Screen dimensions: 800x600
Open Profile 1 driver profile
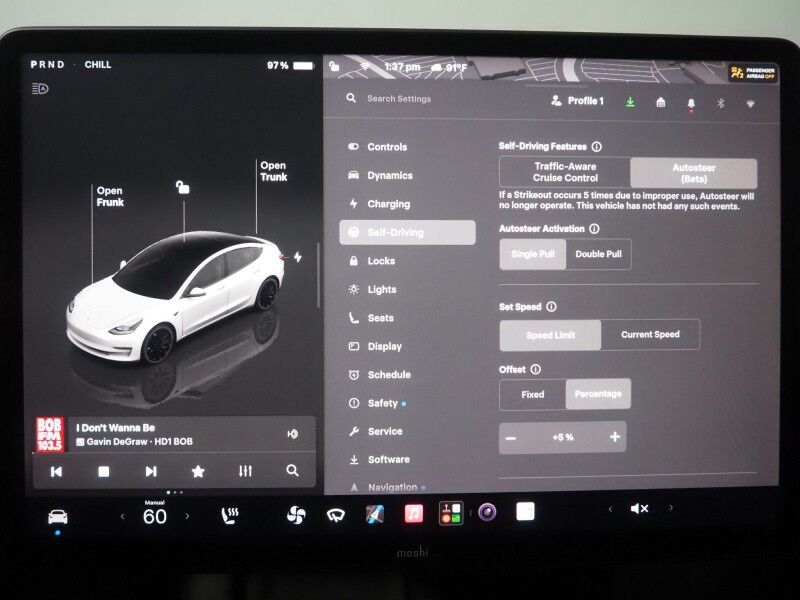pos(577,101)
